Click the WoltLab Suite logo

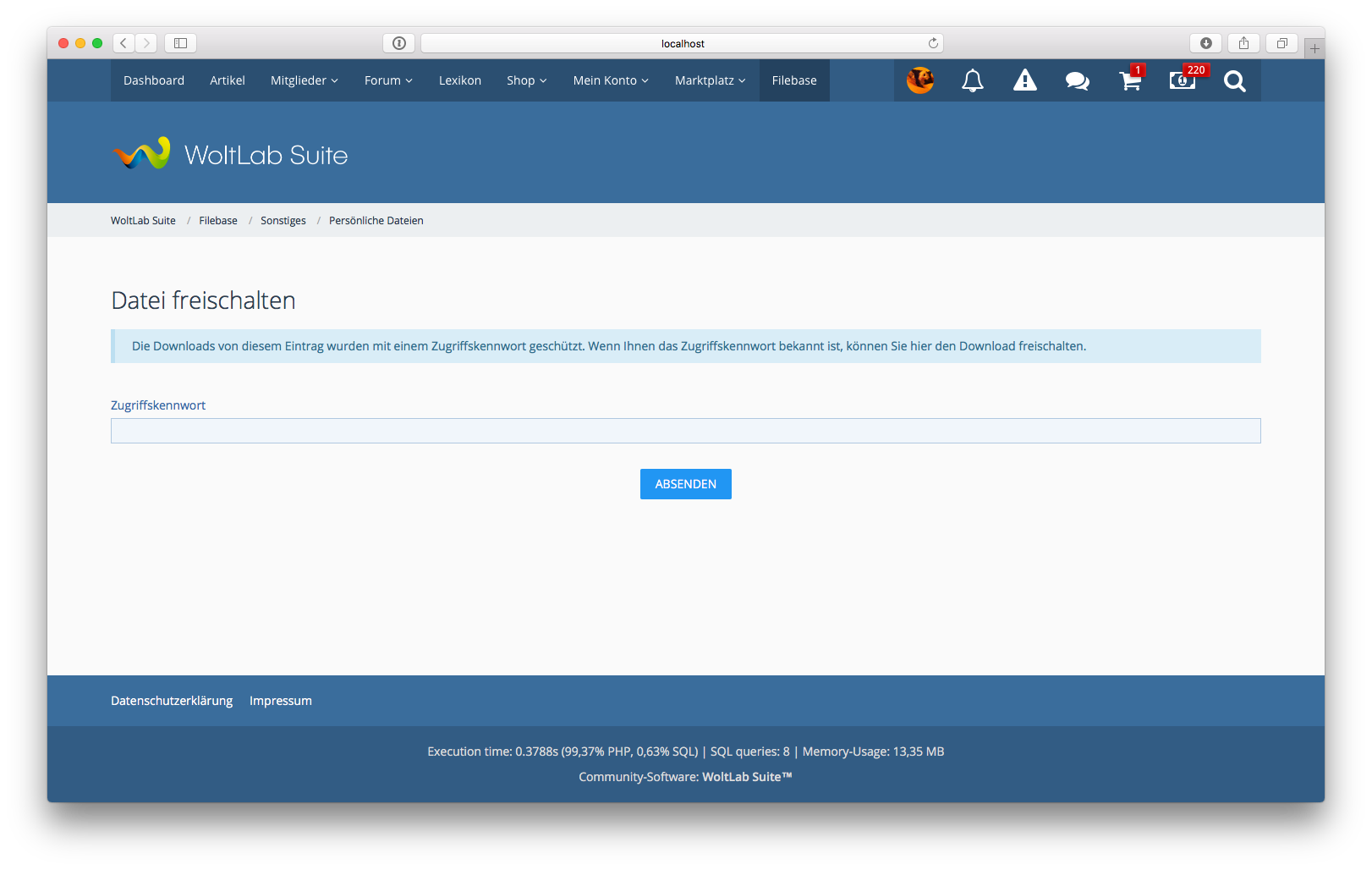pos(230,154)
